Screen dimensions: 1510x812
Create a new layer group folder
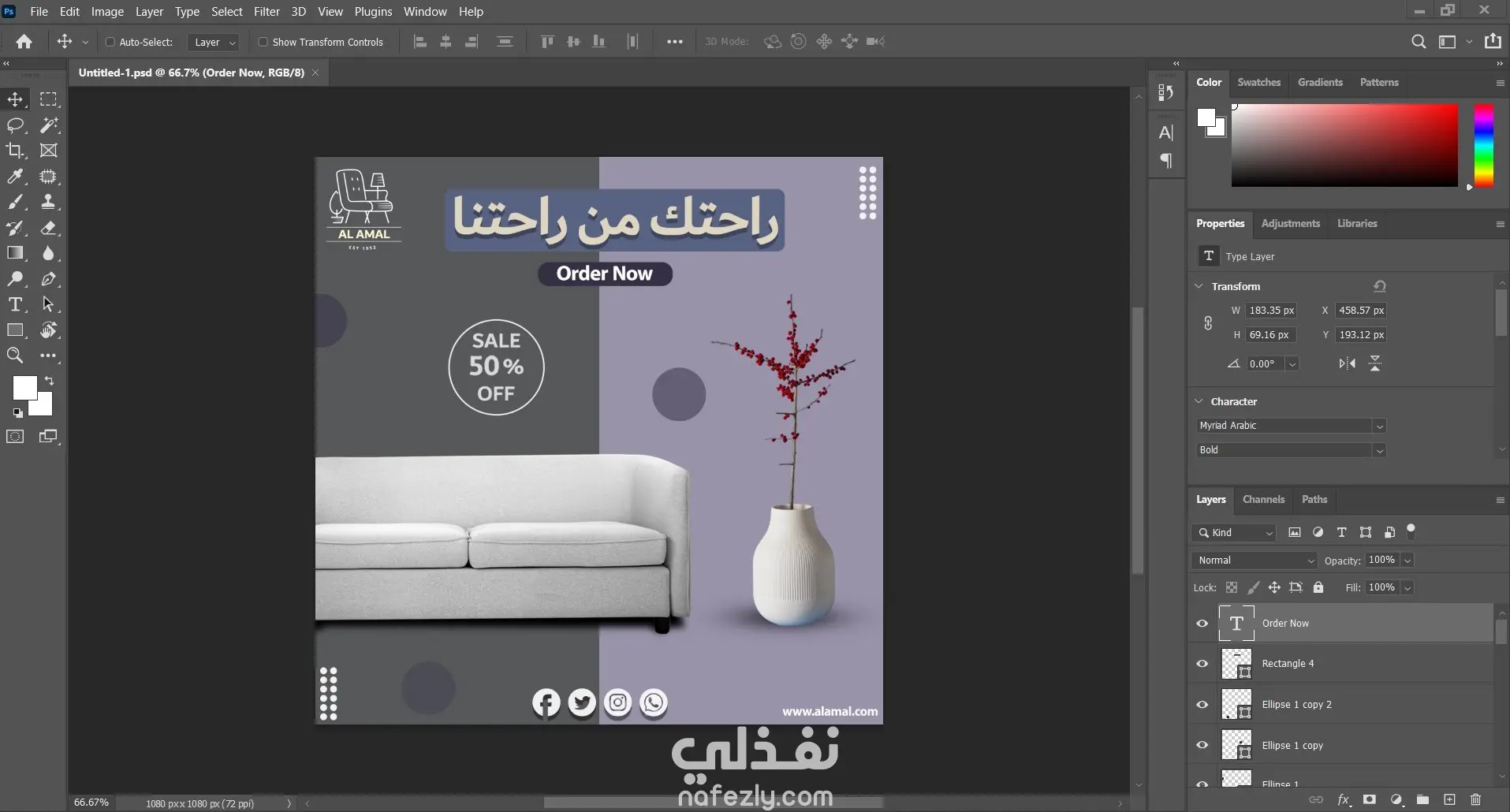click(x=1422, y=799)
